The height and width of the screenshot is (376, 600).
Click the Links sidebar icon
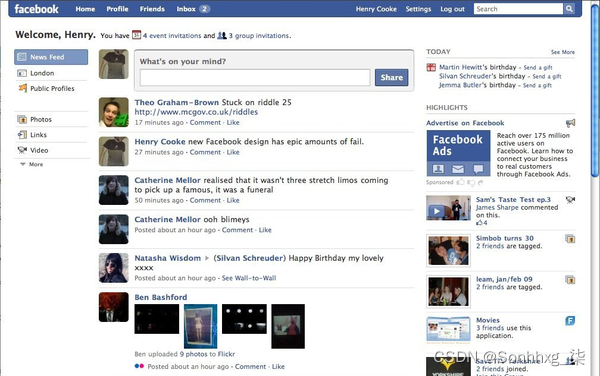[22, 135]
